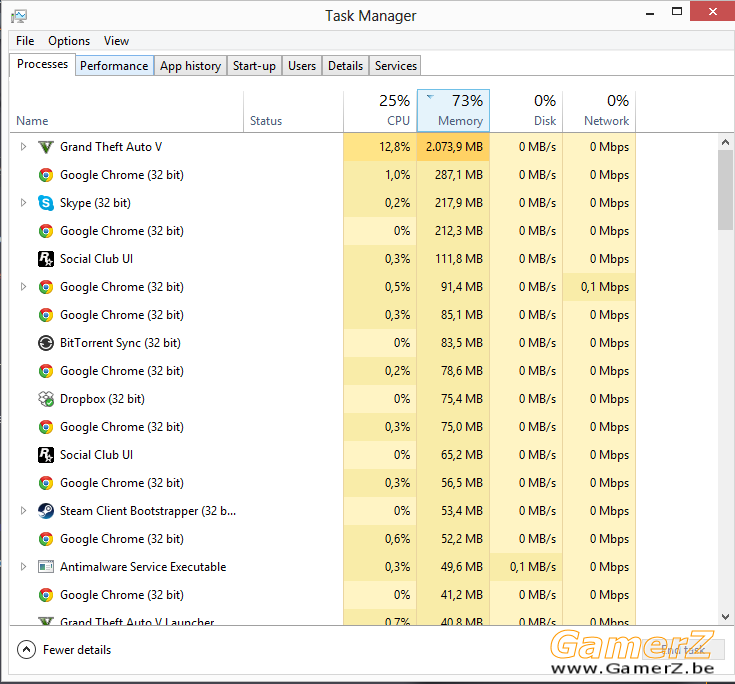The image size is (735, 684).
Task: Click the scrollbar down arrow
Action: point(725,616)
